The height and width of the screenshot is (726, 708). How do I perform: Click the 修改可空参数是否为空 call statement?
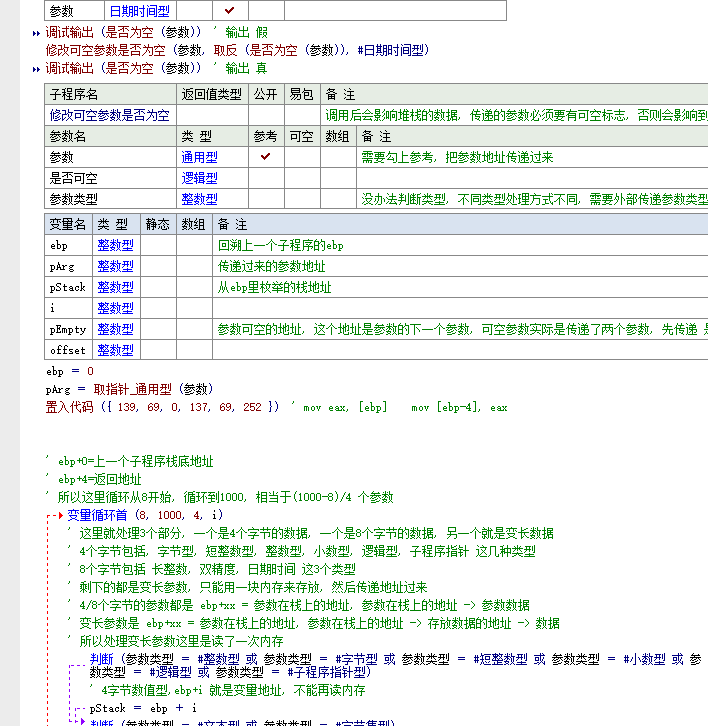(x=237, y=50)
